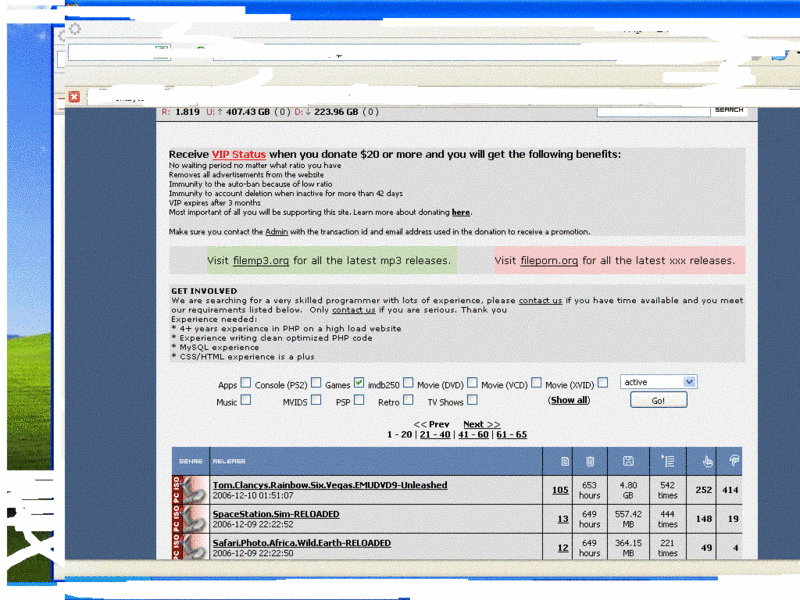Click the first 'contact us' link
The image size is (800, 600).
click(540, 301)
